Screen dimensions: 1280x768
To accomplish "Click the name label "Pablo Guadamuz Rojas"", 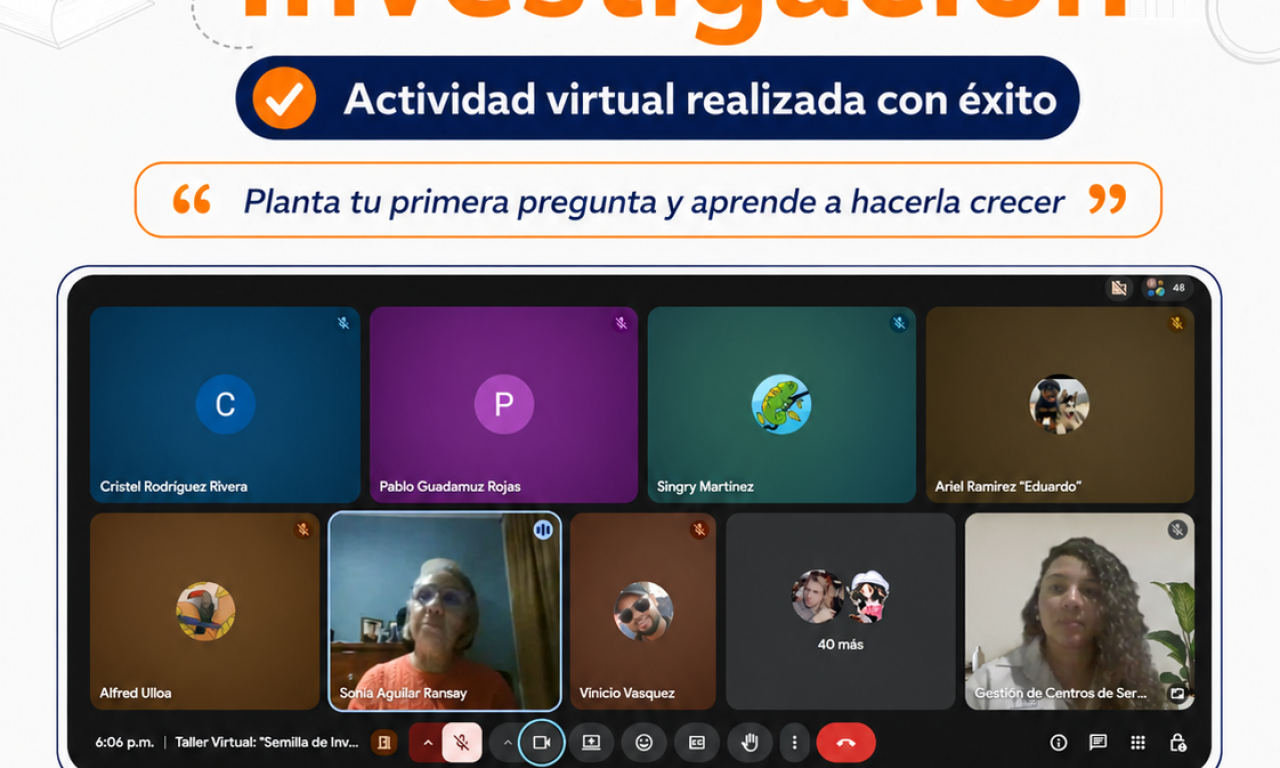I will (x=450, y=487).
